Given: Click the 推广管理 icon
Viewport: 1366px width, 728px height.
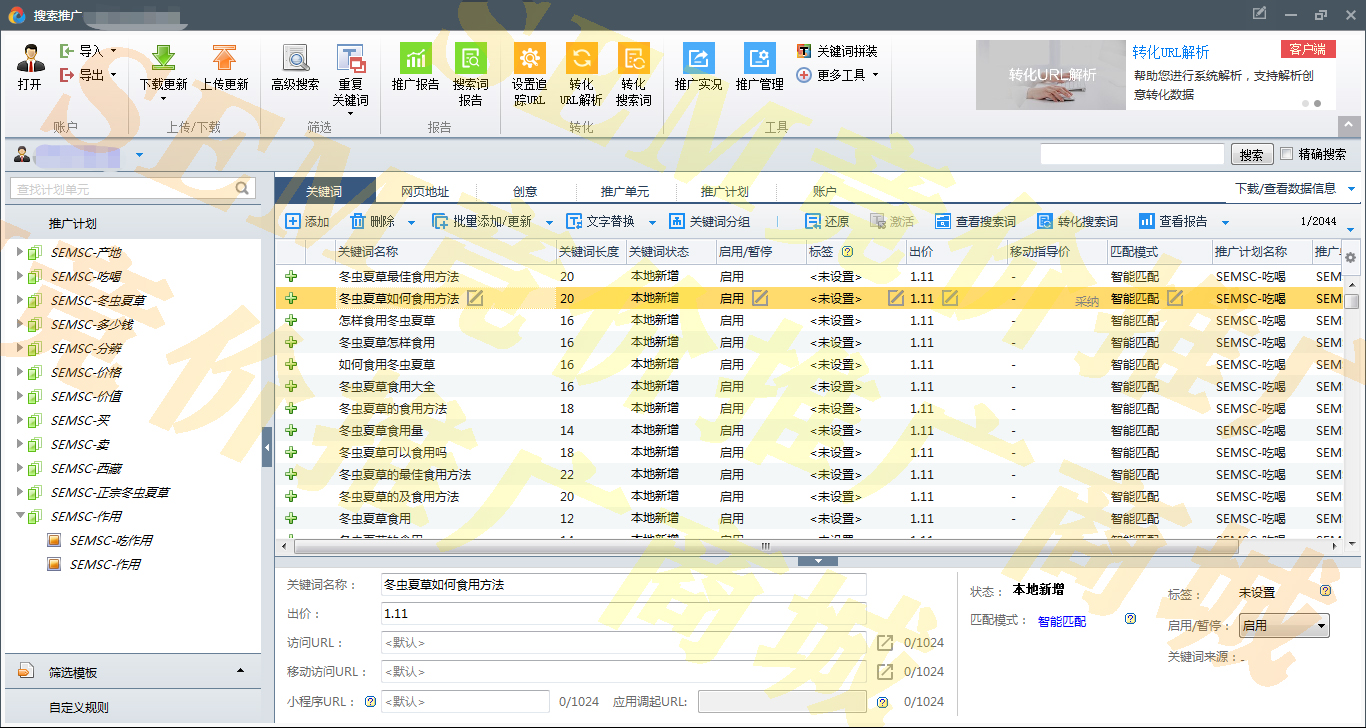Looking at the screenshot, I should pyautogui.click(x=759, y=59).
